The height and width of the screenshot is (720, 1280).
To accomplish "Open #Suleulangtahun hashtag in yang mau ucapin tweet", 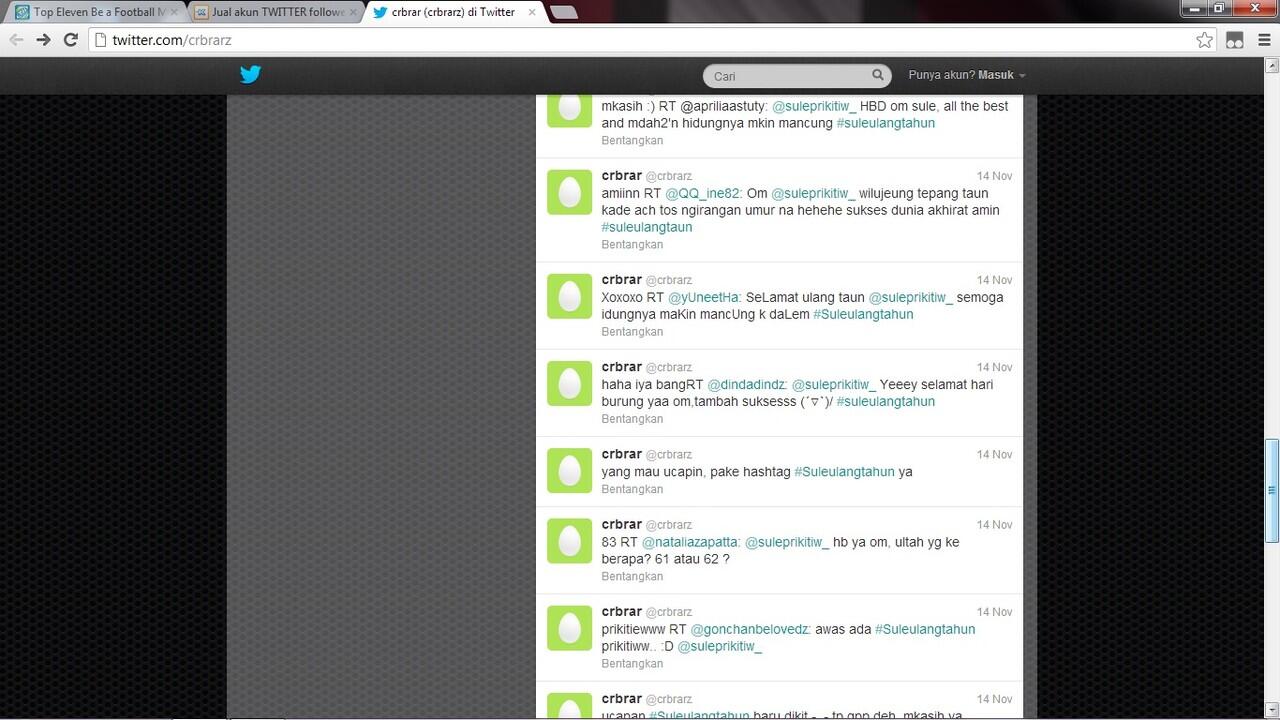I will tap(844, 472).
